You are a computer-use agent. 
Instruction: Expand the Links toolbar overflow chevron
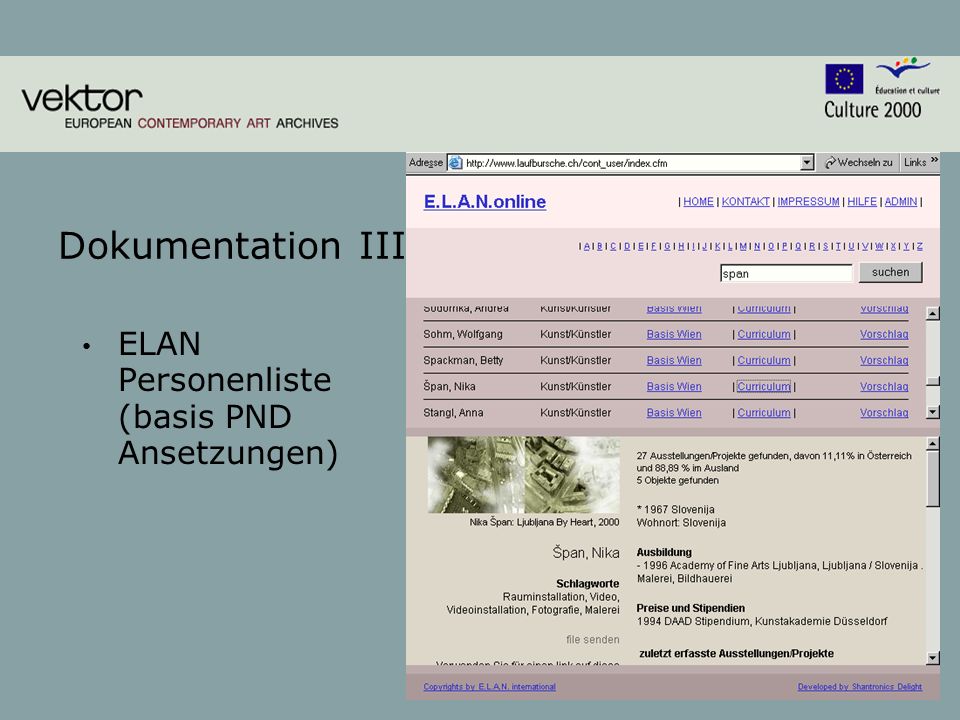click(934, 160)
